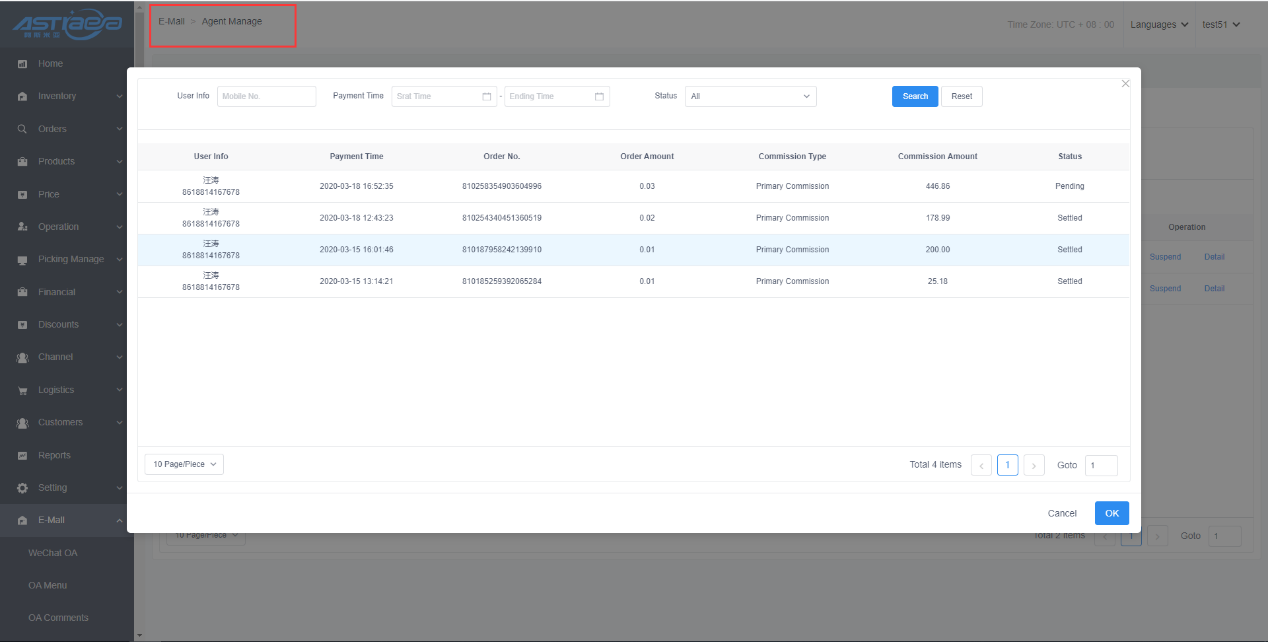Click the Mobile No. input field
Image resolution: width=1268 pixels, height=642 pixels.
coord(266,97)
